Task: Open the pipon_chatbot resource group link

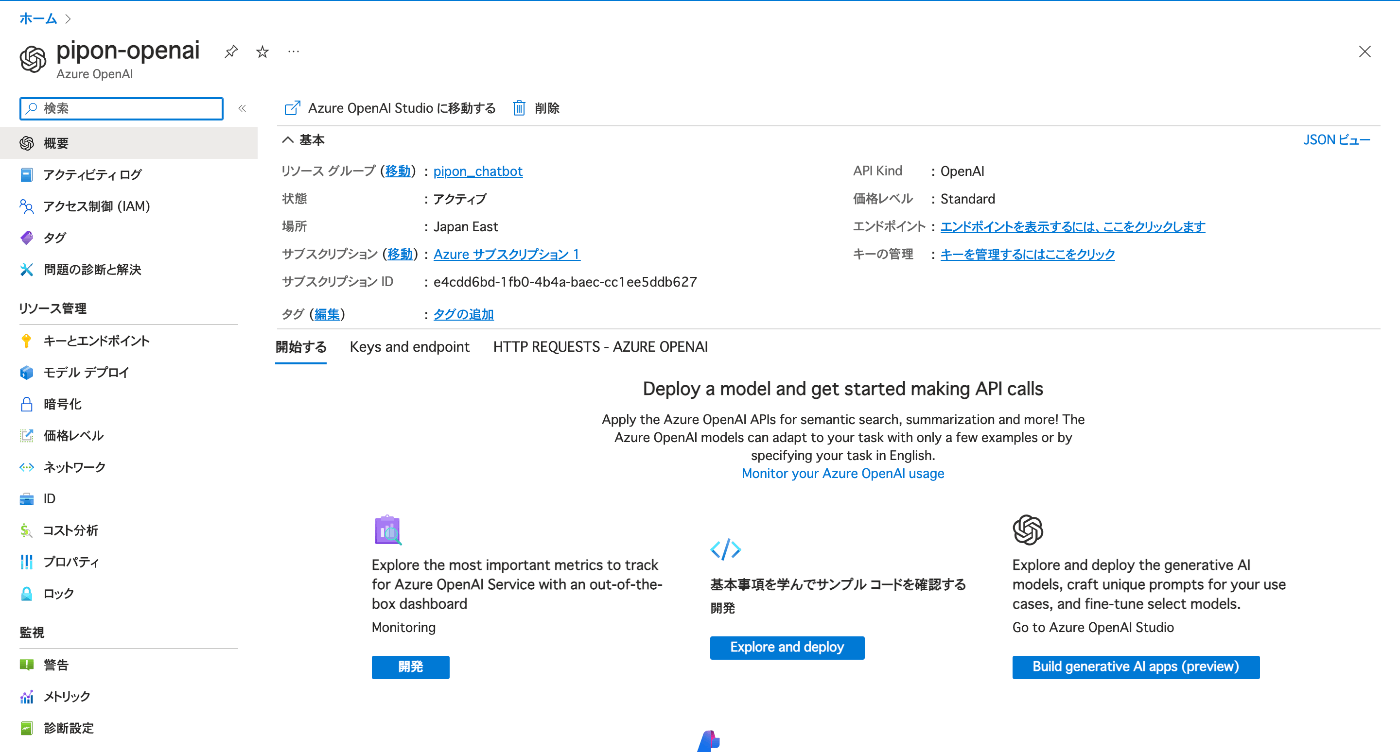Action: pos(478,171)
